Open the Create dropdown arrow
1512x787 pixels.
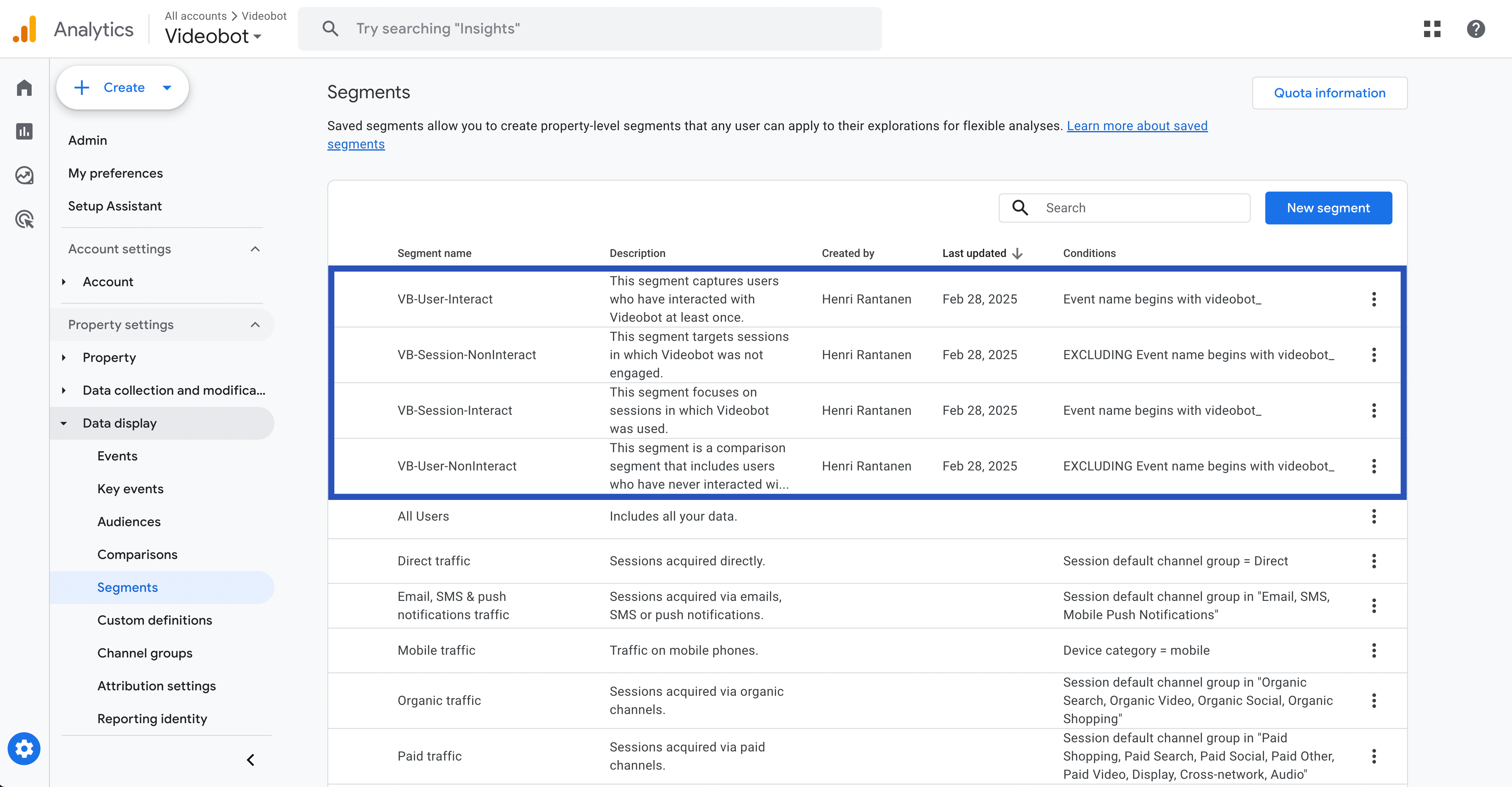click(167, 88)
